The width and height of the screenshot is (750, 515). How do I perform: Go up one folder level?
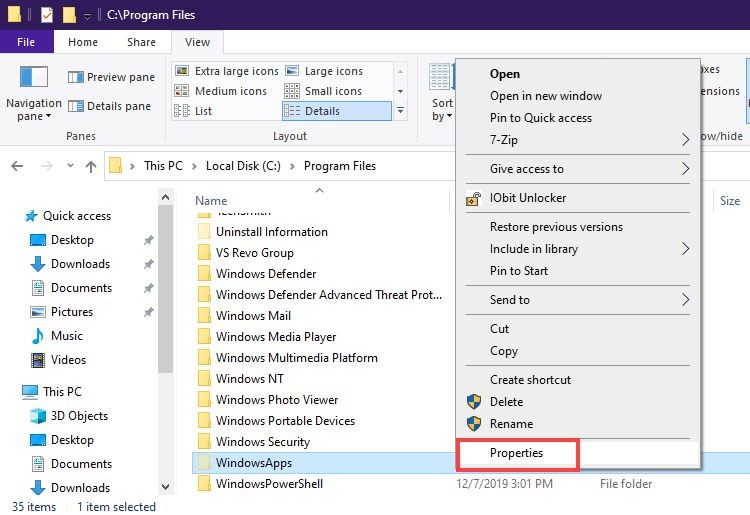[x=91, y=166]
